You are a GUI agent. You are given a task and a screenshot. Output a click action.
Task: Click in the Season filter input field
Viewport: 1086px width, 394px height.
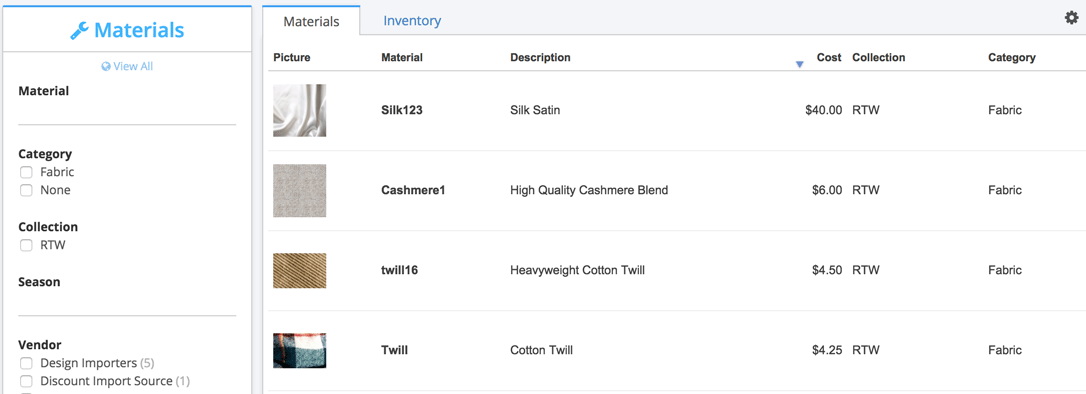(x=127, y=303)
